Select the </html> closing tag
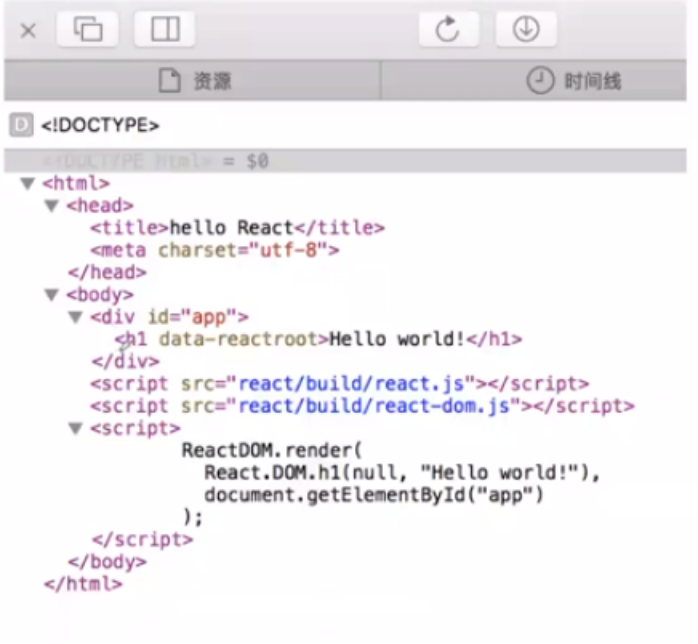This screenshot has width=698, height=644. [83, 584]
